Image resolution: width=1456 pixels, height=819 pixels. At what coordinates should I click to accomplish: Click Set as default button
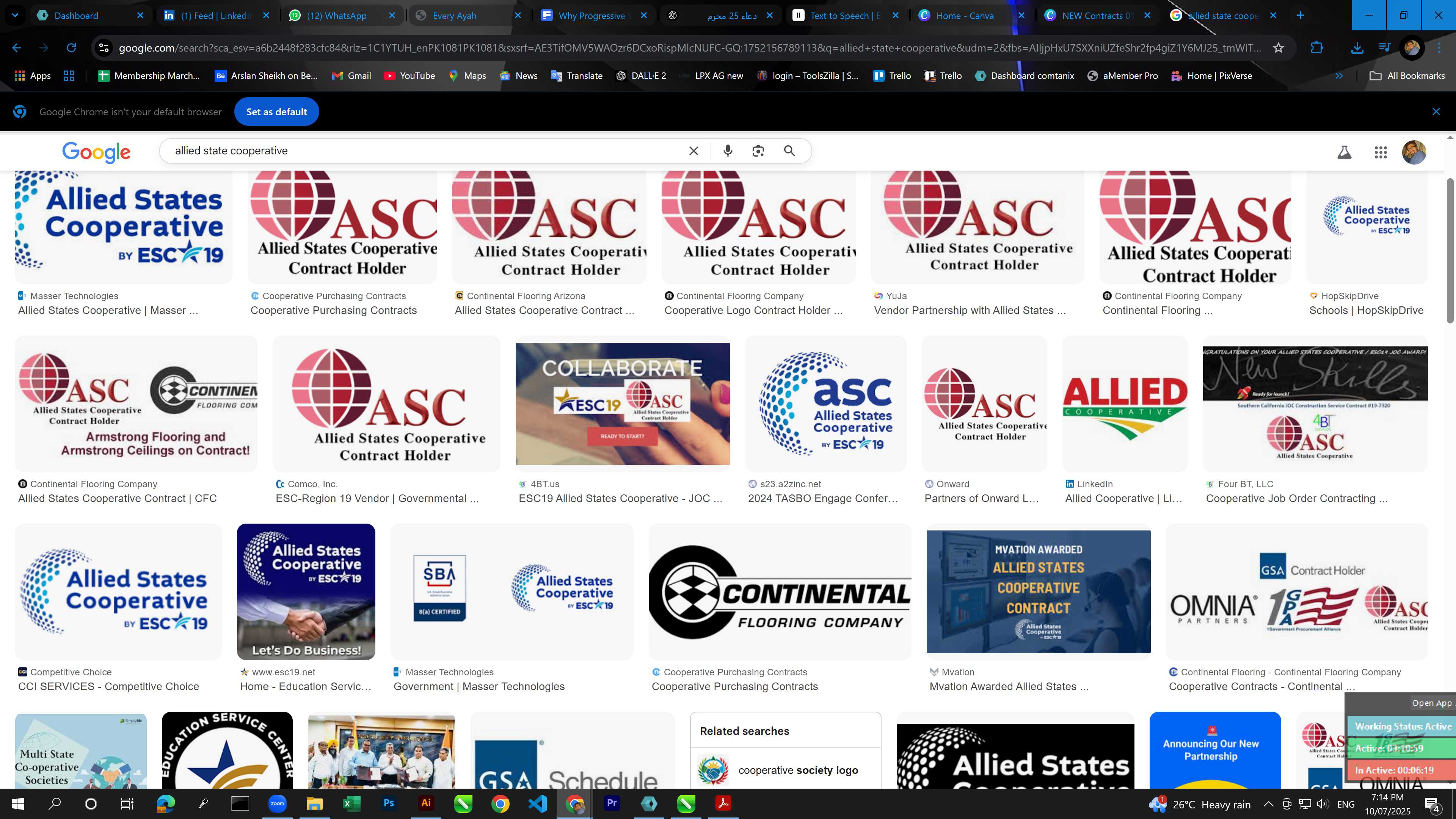276,112
